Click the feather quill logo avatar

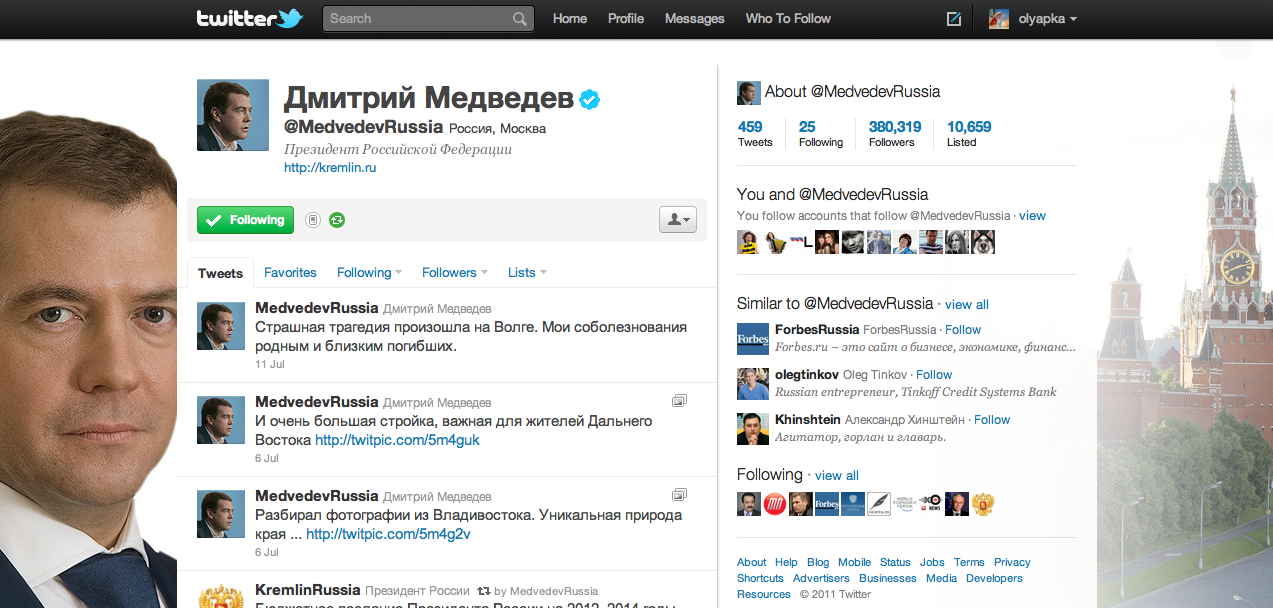click(x=879, y=504)
